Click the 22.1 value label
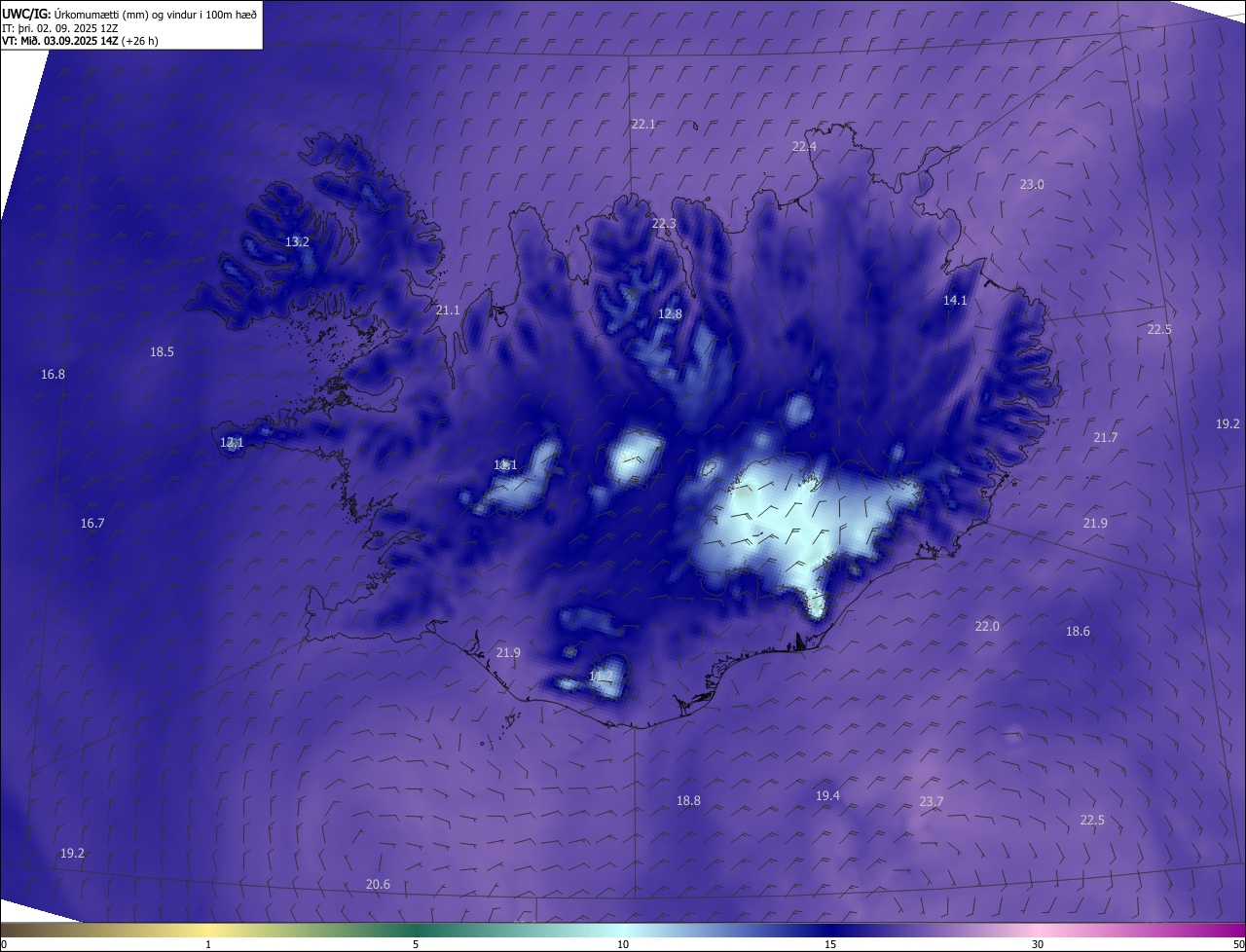Viewport: 1246px width, 952px height. 643,125
